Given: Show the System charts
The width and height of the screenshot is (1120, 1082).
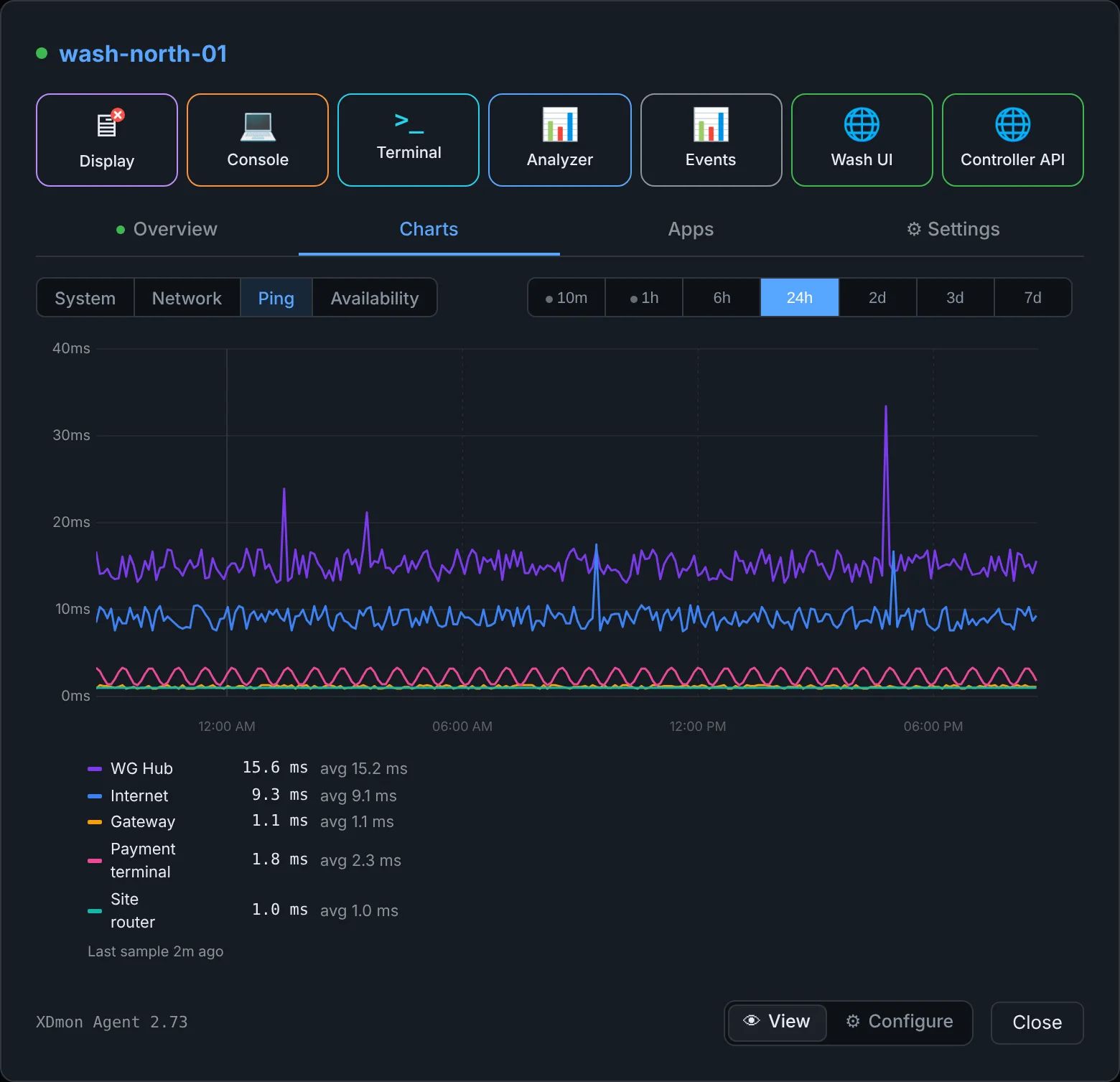Looking at the screenshot, I should pyautogui.click(x=85, y=298).
